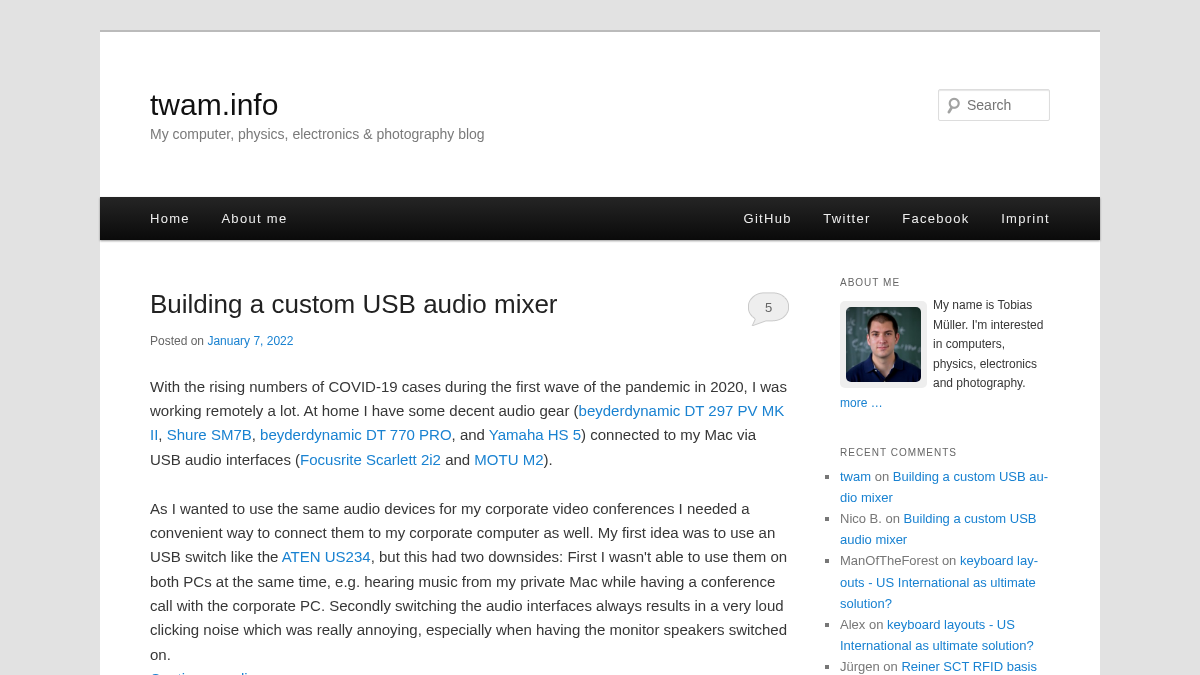Click Tobias Müller's profile photo
This screenshot has width=1200, height=675.
(883, 344)
